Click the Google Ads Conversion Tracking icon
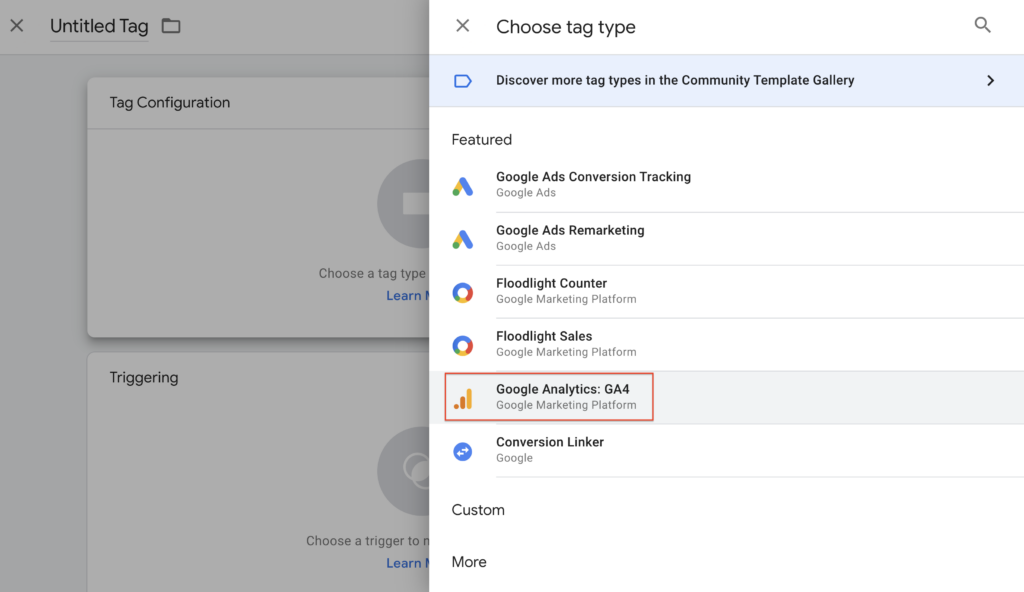This screenshot has height=592, width=1024. pos(462,186)
